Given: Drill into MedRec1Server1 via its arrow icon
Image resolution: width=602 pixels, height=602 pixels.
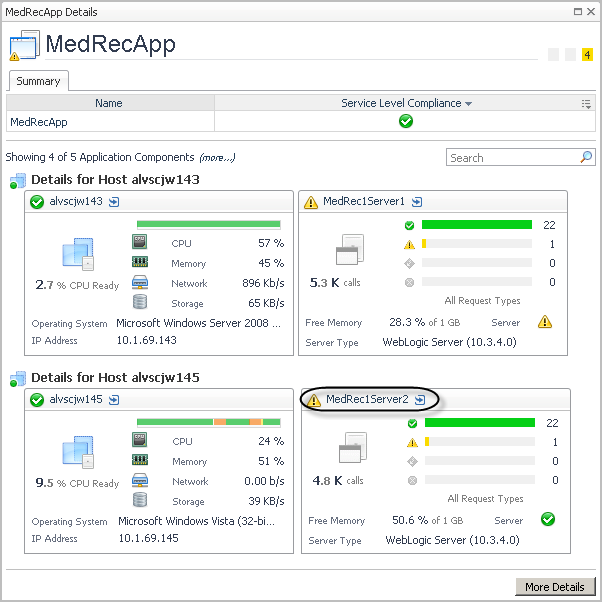Looking at the screenshot, I should [417, 202].
